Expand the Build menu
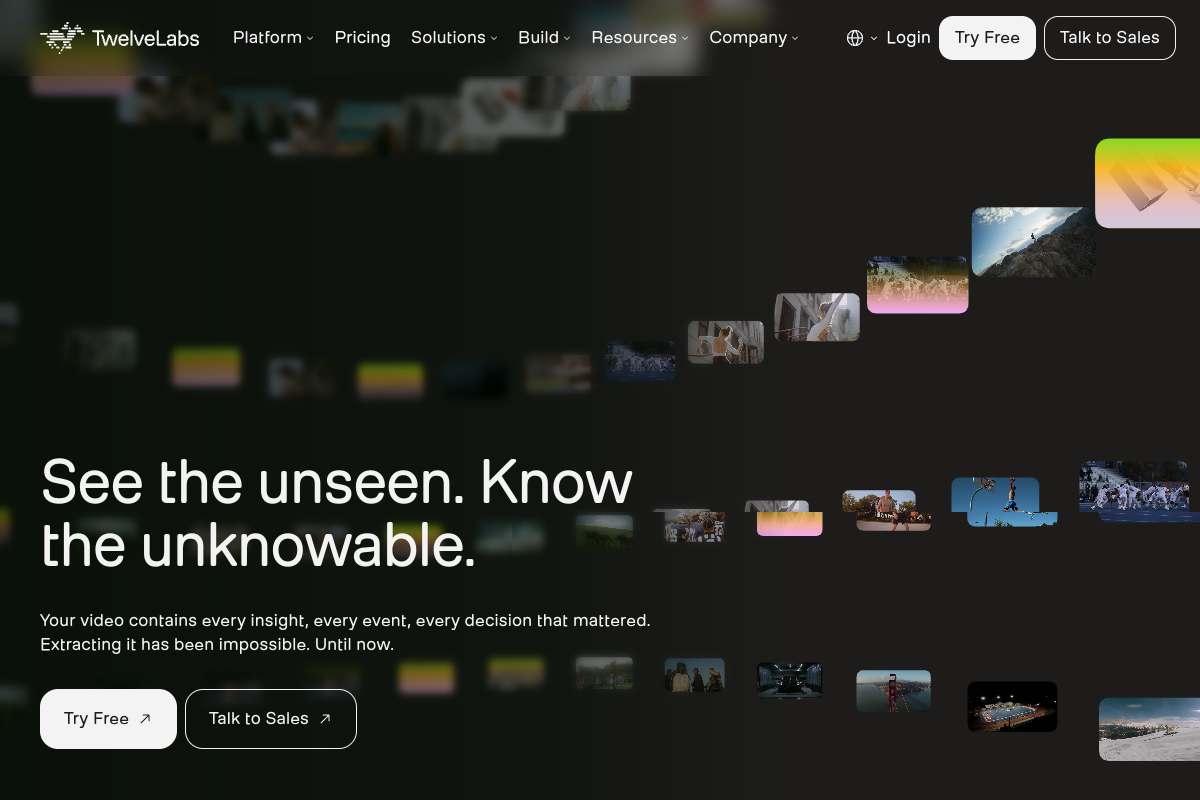The image size is (1200, 800). click(x=544, y=38)
